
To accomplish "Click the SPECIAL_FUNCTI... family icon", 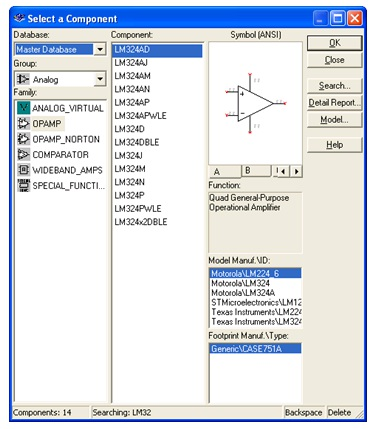I will 23,186.
